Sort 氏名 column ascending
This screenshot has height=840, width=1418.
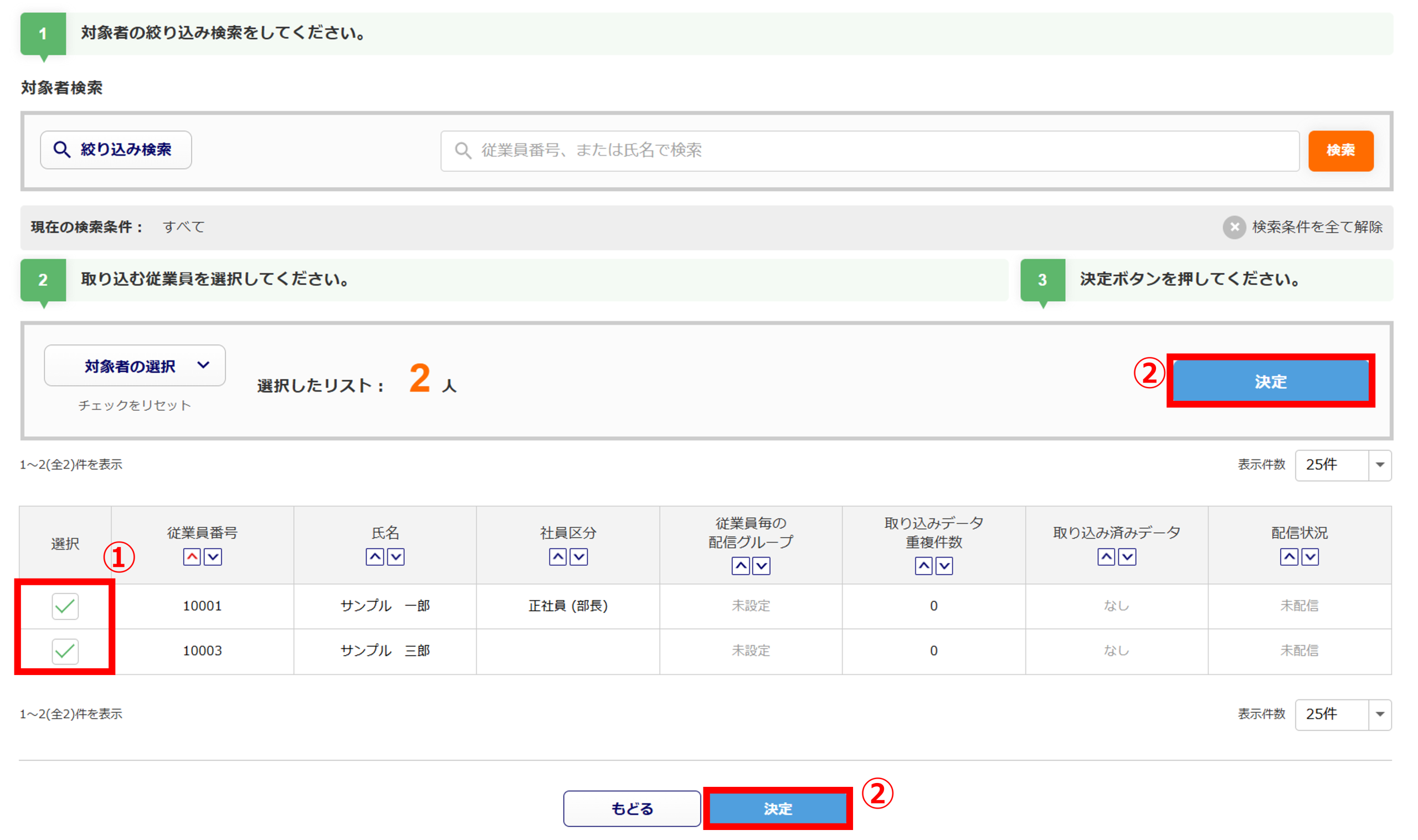click(375, 557)
